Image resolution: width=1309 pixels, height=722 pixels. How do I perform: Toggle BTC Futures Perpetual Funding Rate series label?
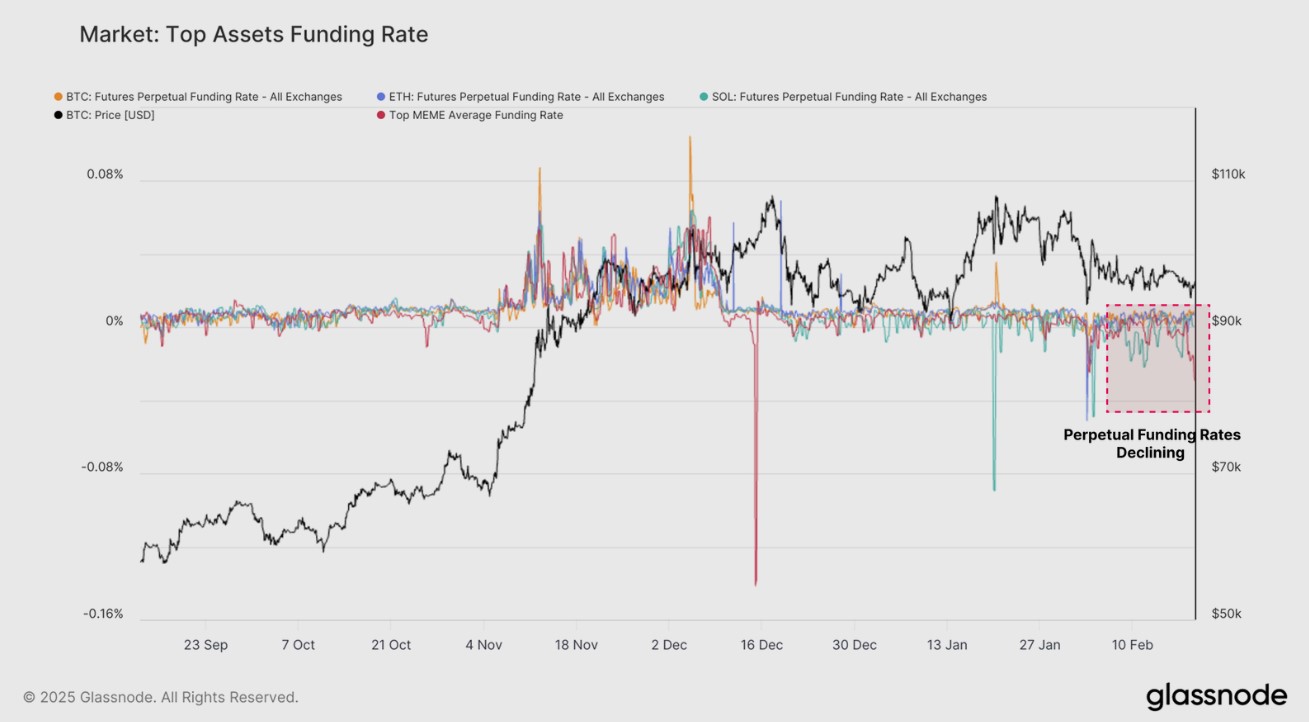coord(204,97)
